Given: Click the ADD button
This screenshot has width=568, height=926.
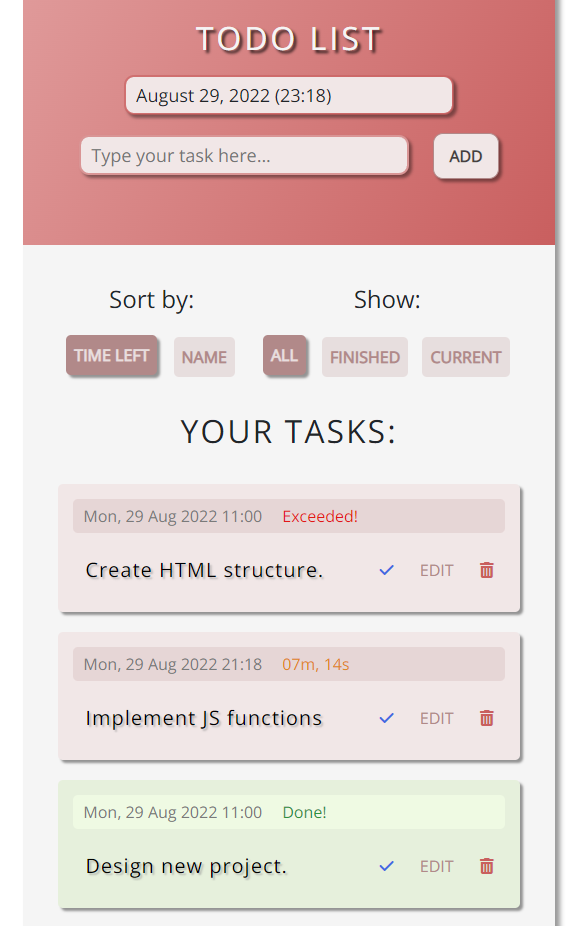Looking at the screenshot, I should [x=466, y=156].
